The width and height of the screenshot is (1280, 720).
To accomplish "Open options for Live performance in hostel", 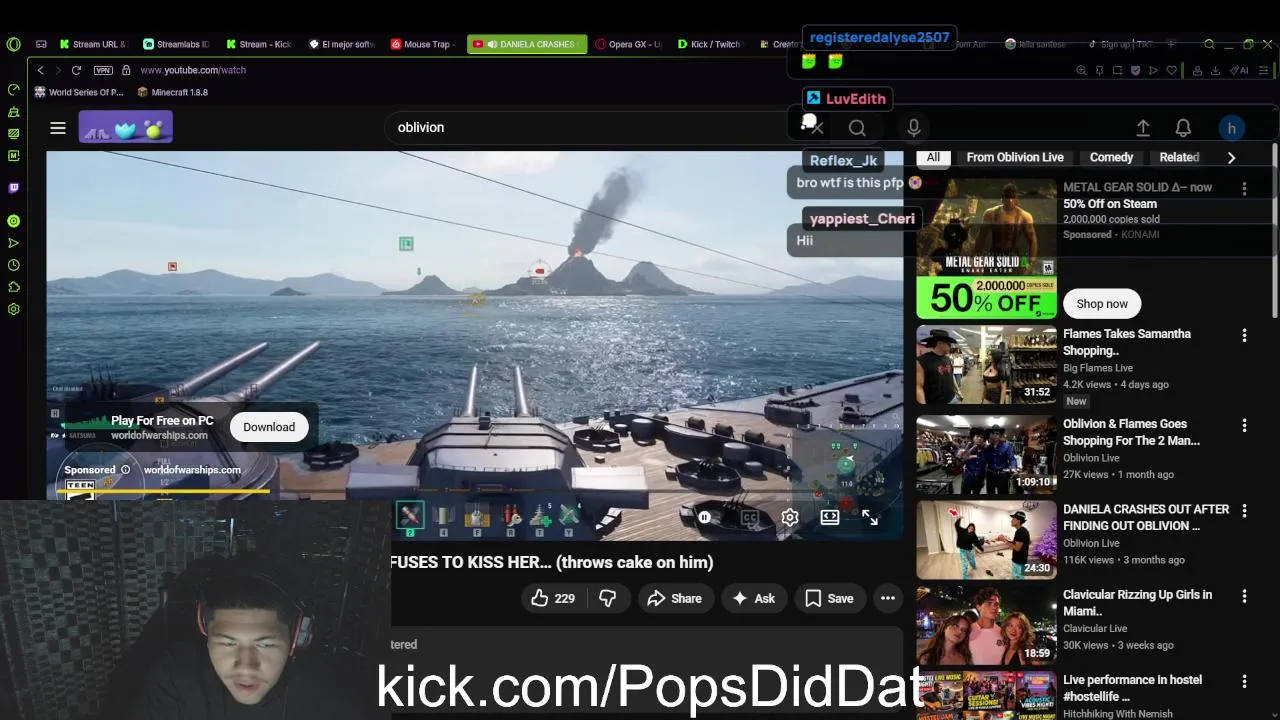I will (x=1244, y=681).
